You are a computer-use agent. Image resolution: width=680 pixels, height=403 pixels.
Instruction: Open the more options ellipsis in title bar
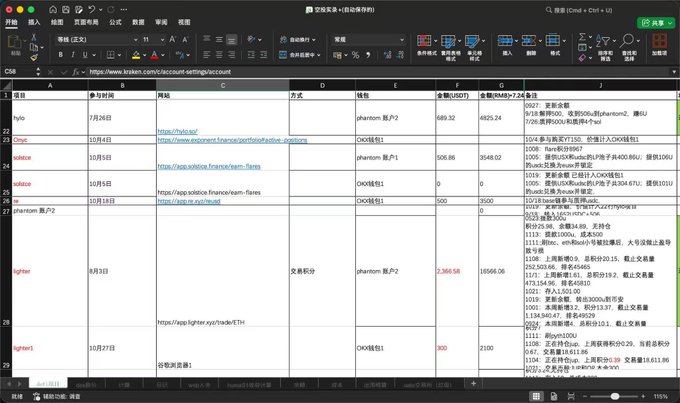124,10
